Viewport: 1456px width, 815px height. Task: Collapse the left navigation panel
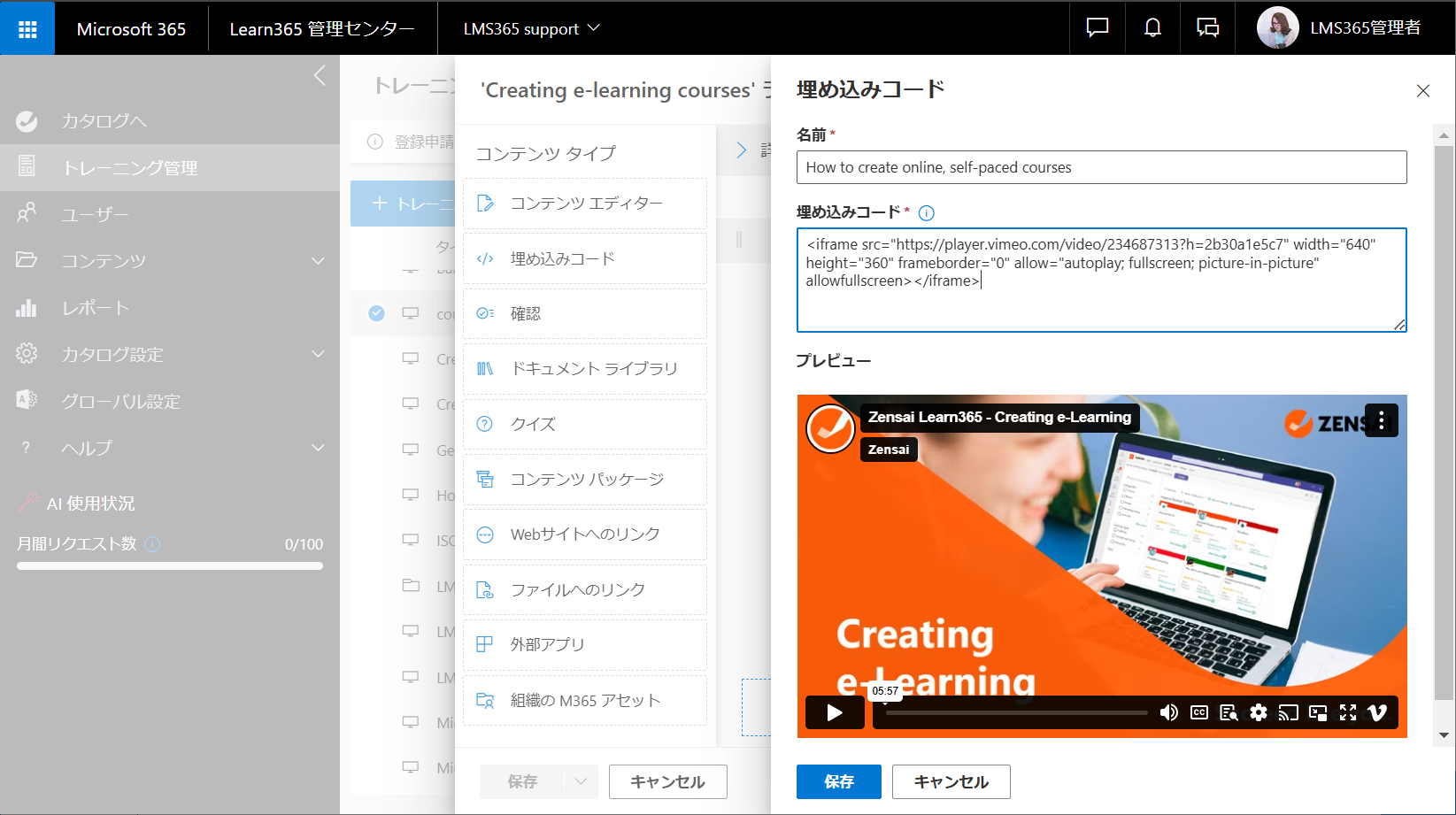tap(320, 76)
